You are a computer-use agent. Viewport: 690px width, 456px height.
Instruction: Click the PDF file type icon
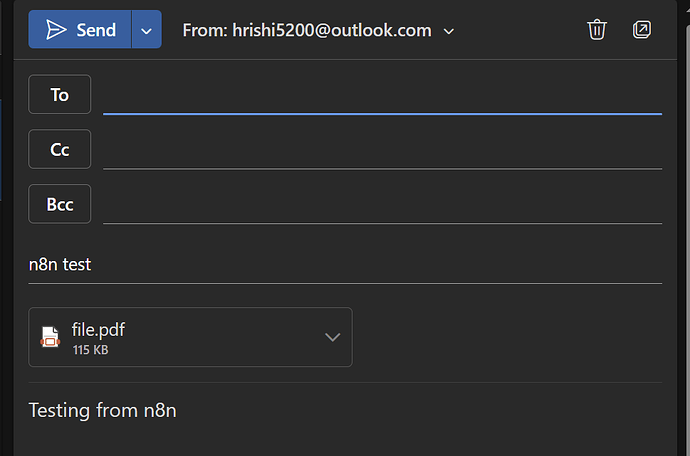click(x=50, y=337)
